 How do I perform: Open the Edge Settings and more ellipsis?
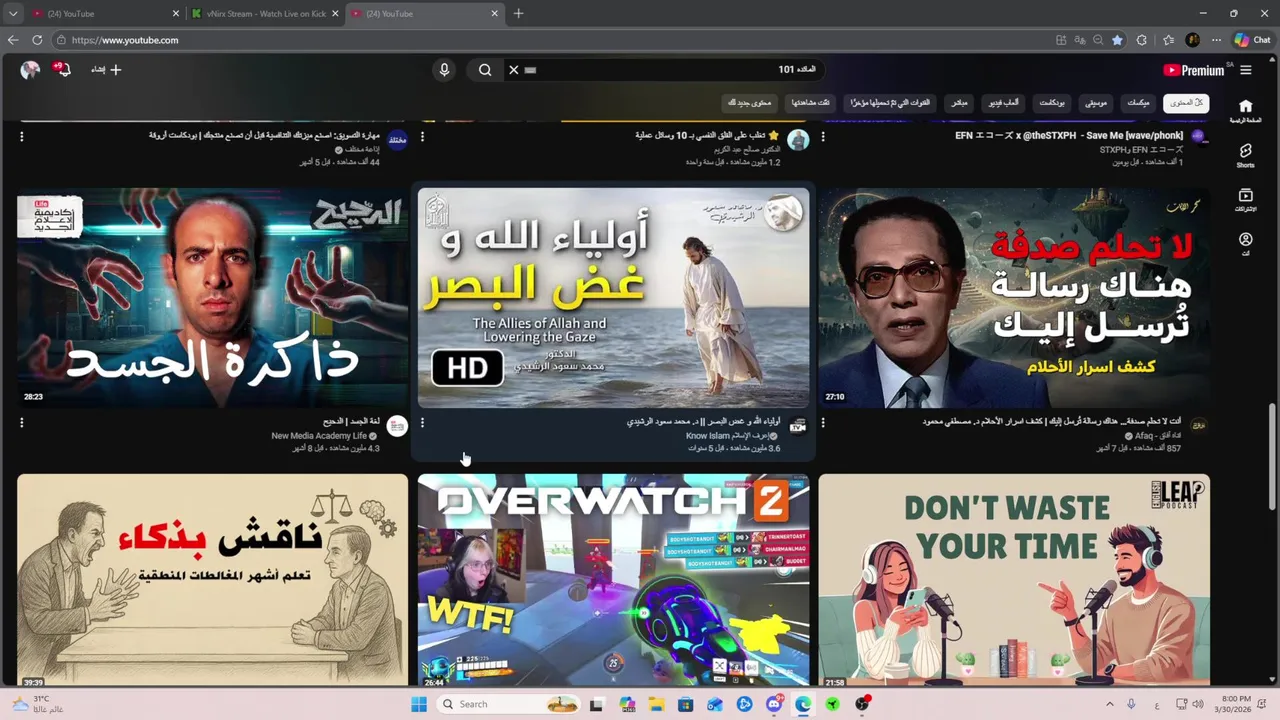click(x=1216, y=40)
